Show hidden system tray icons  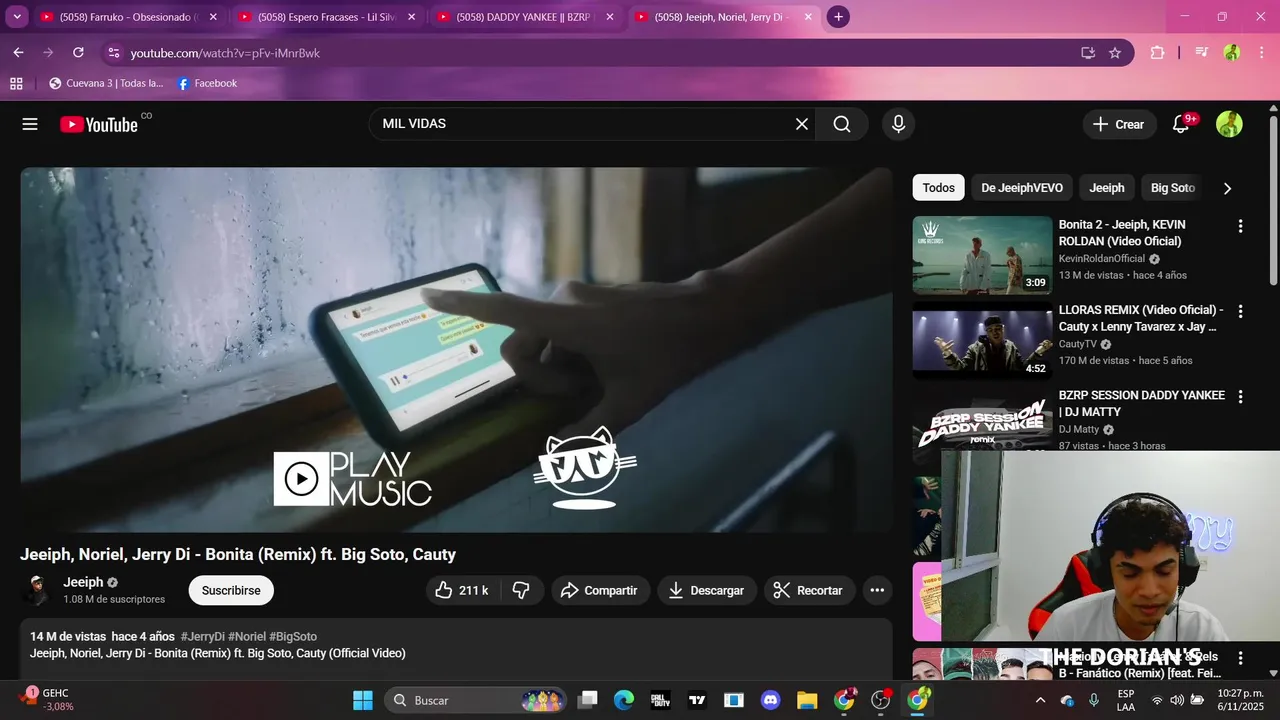[x=1040, y=700]
